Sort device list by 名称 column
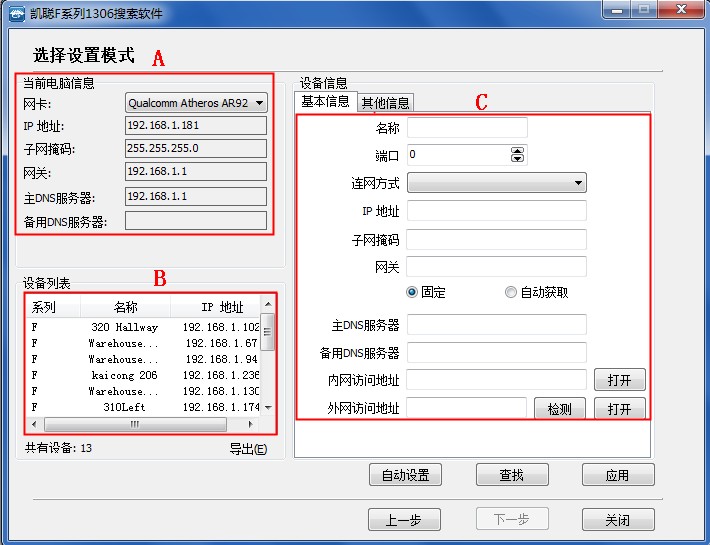 coord(125,307)
